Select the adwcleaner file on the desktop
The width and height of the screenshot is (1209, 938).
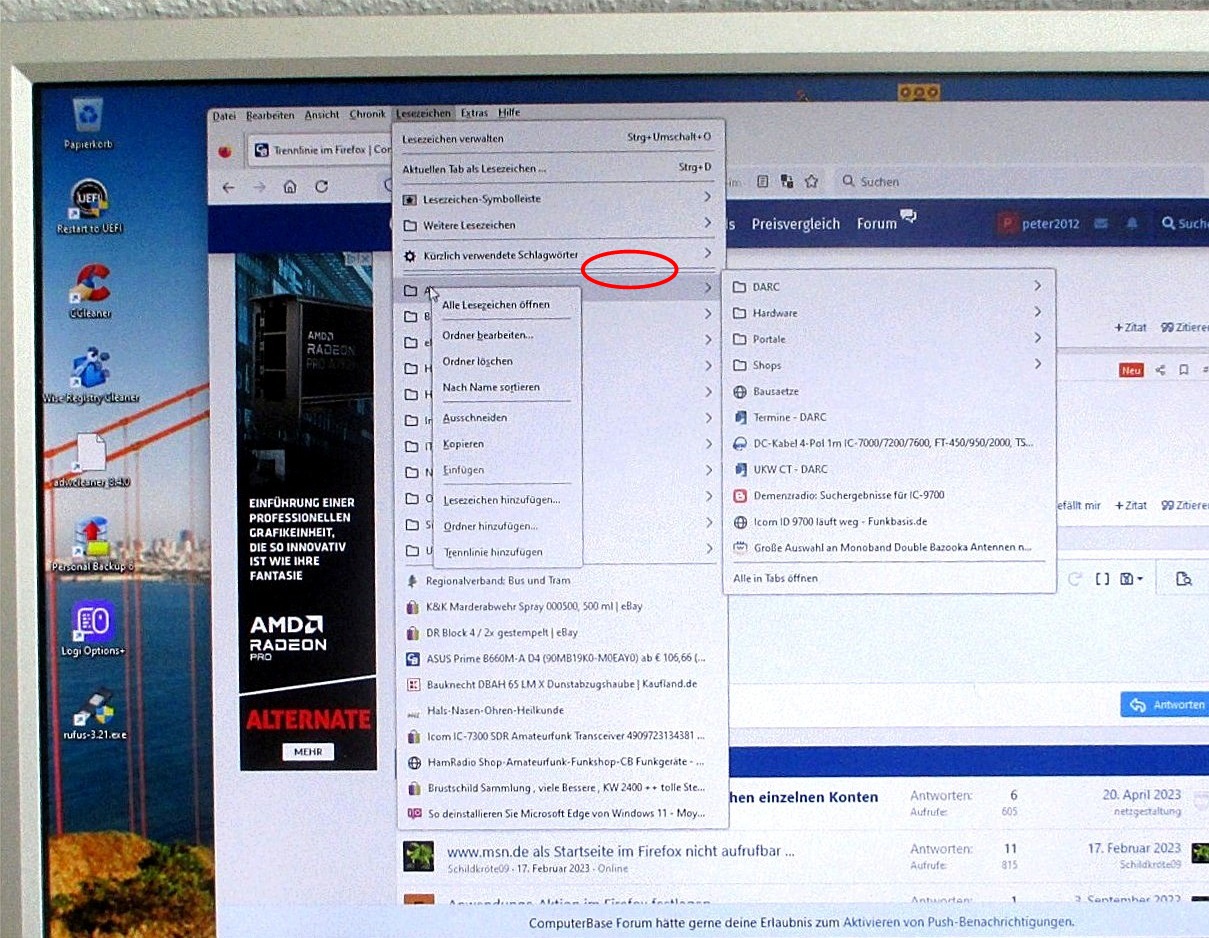(91, 461)
